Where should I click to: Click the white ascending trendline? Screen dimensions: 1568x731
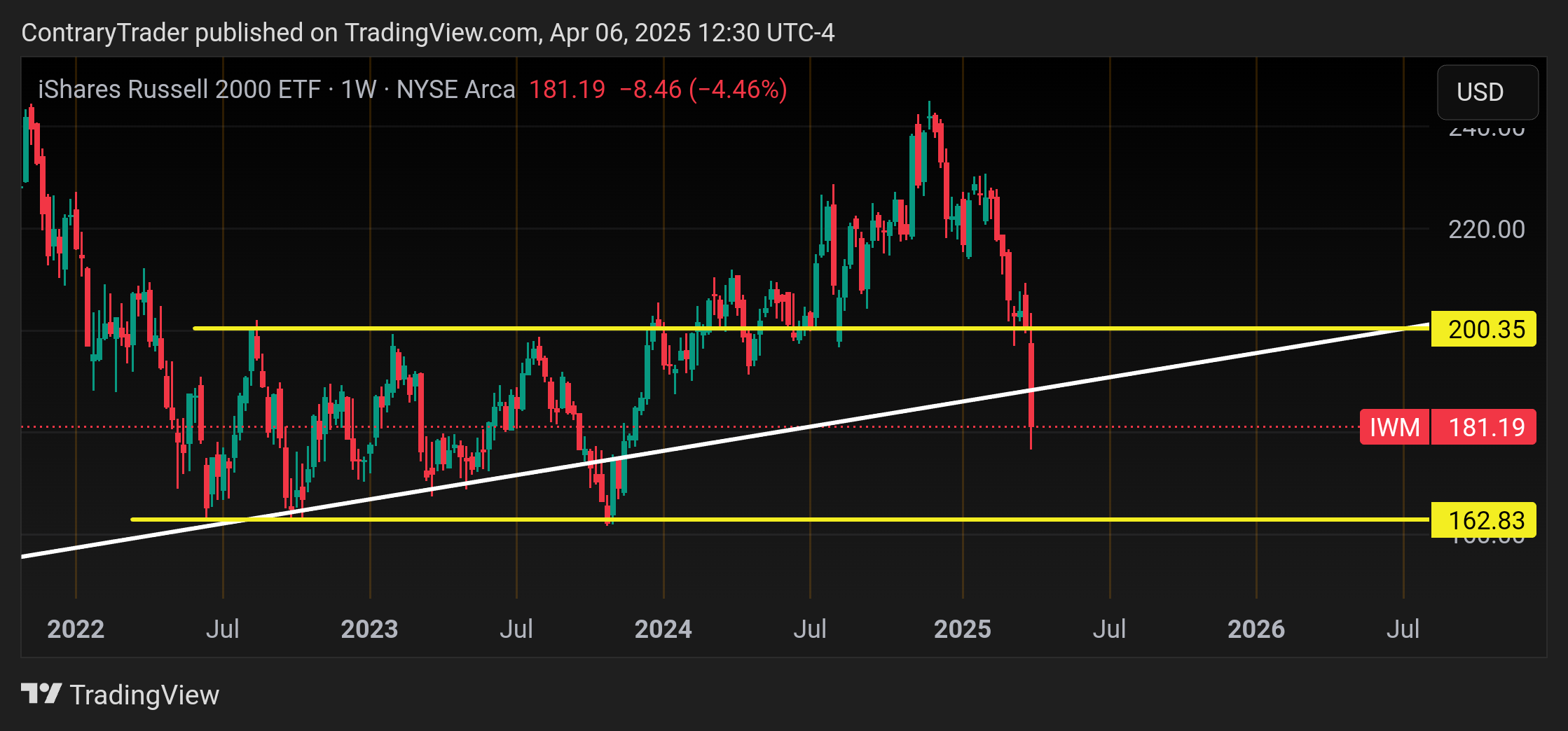[725, 440]
